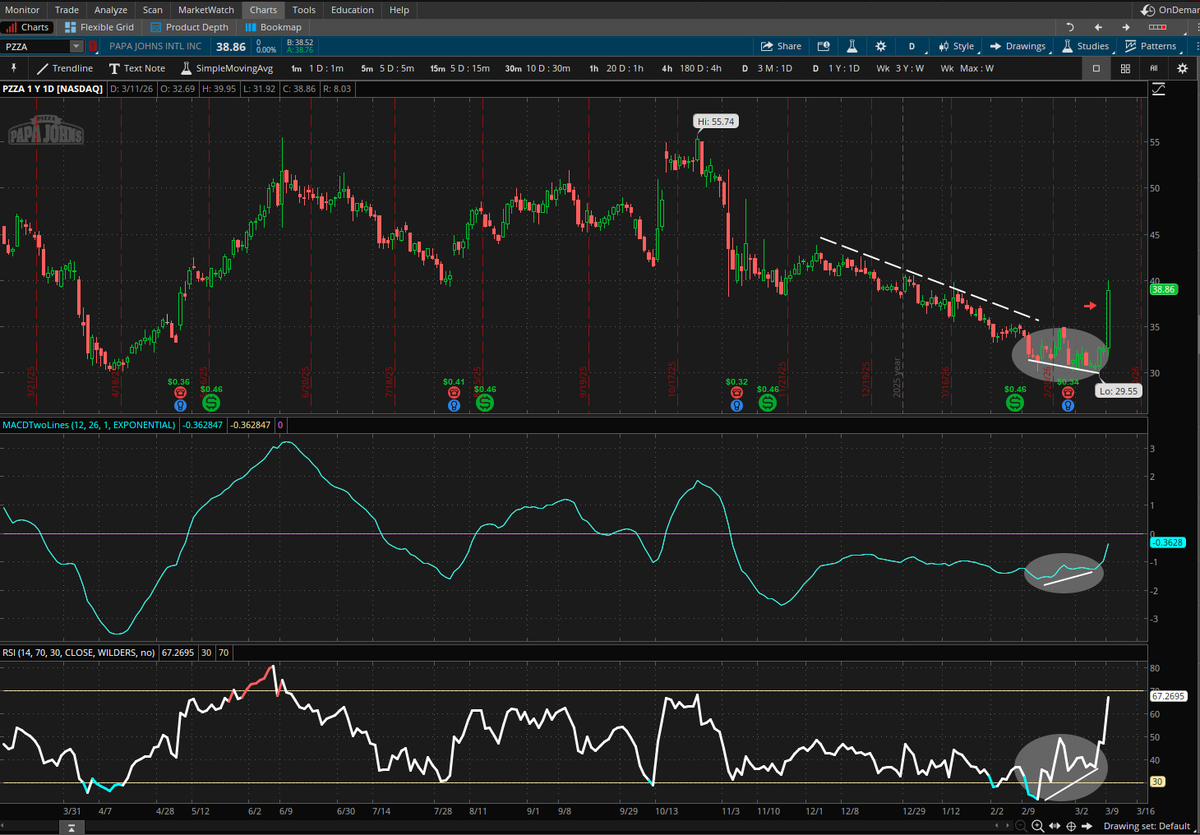This screenshot has height=835, width=1200.
Task: Select the 10 D : 30m timeframe
Action: click(538, 68)
